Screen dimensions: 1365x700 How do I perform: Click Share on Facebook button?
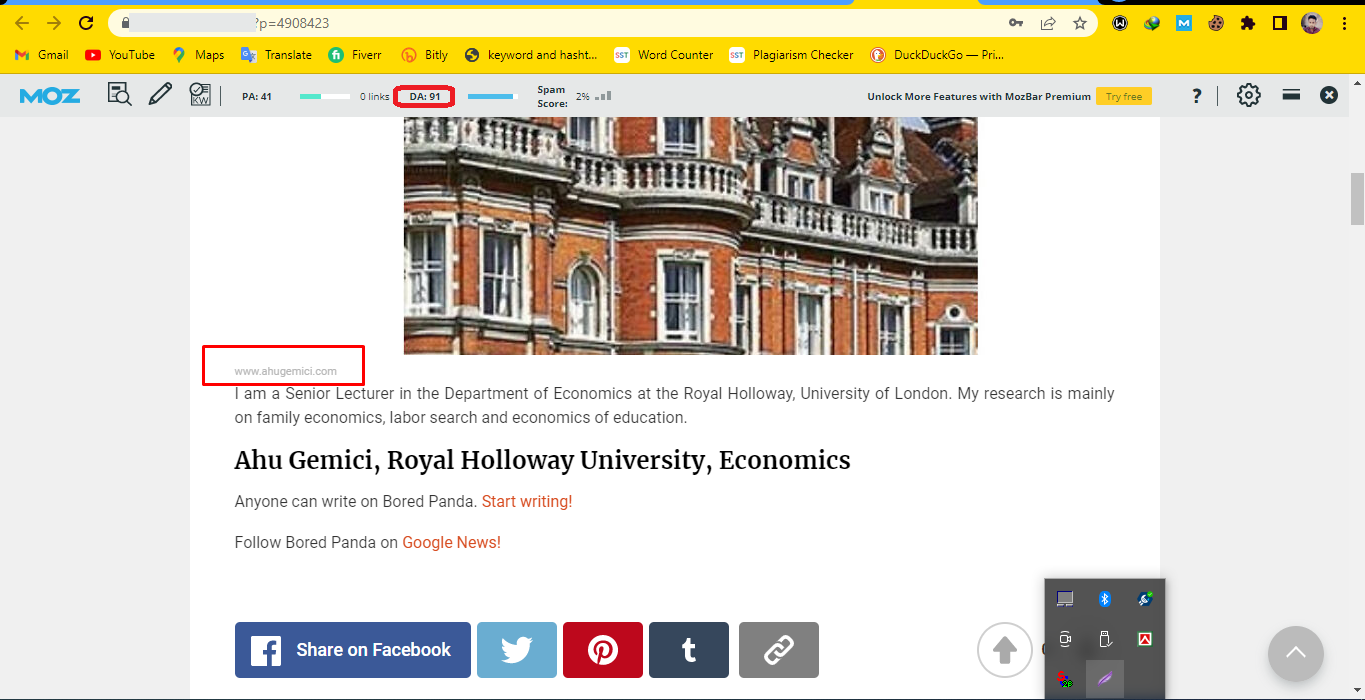click(x=352, y=650)
